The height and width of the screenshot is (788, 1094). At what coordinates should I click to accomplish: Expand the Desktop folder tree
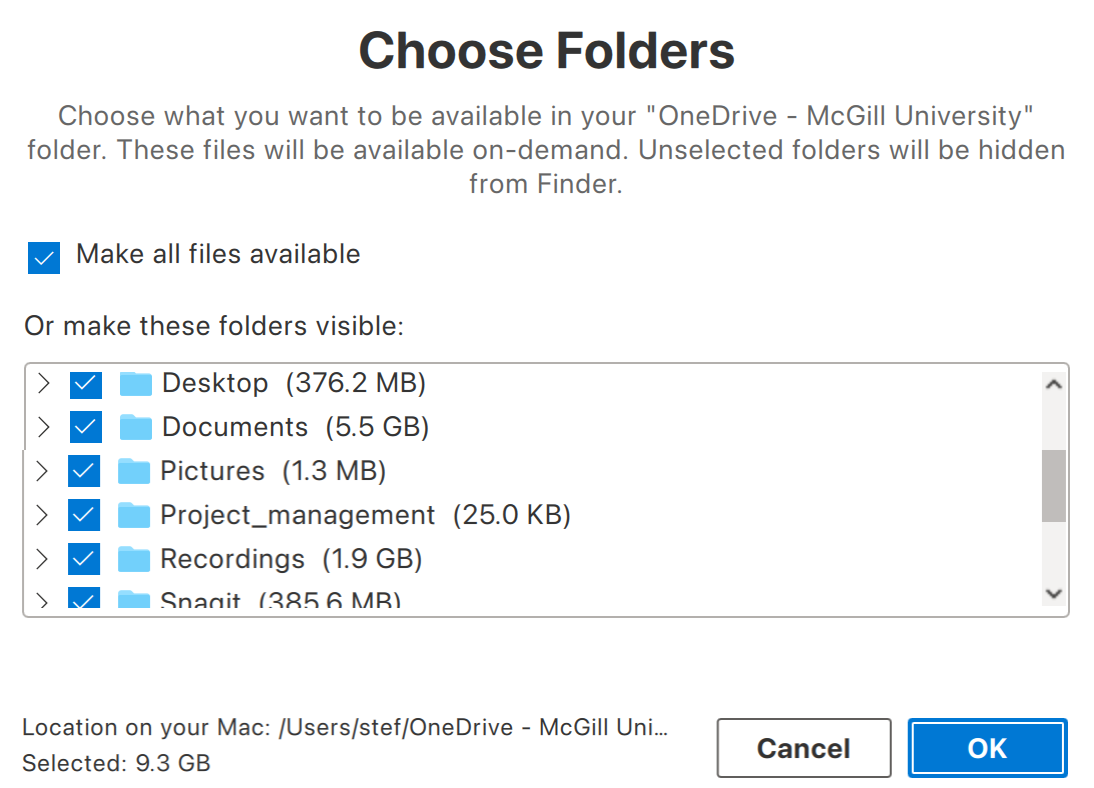pyautogui.click(x=43, y=382)
